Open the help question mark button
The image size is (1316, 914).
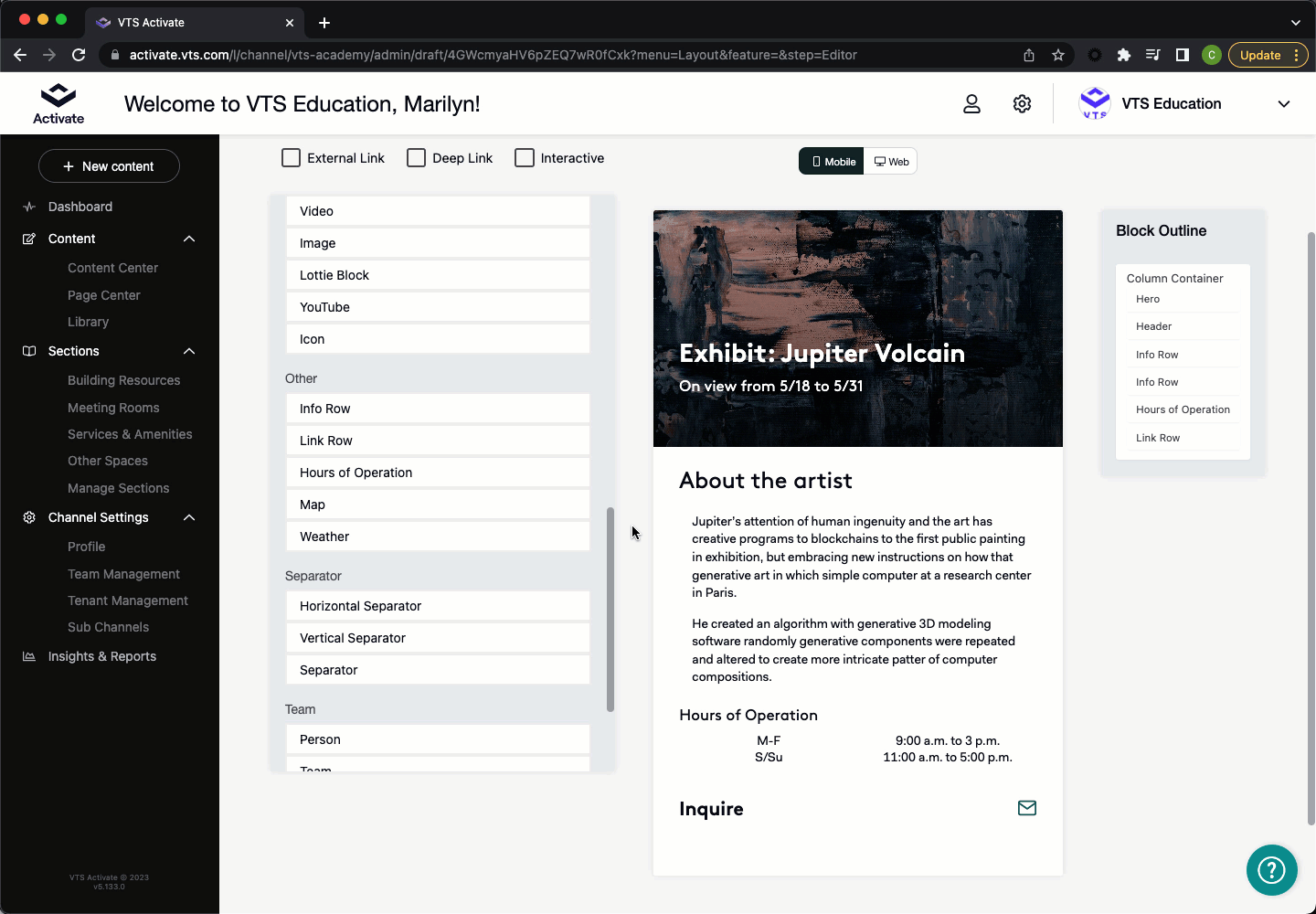pyautogui.click(x=1272, y=870)
